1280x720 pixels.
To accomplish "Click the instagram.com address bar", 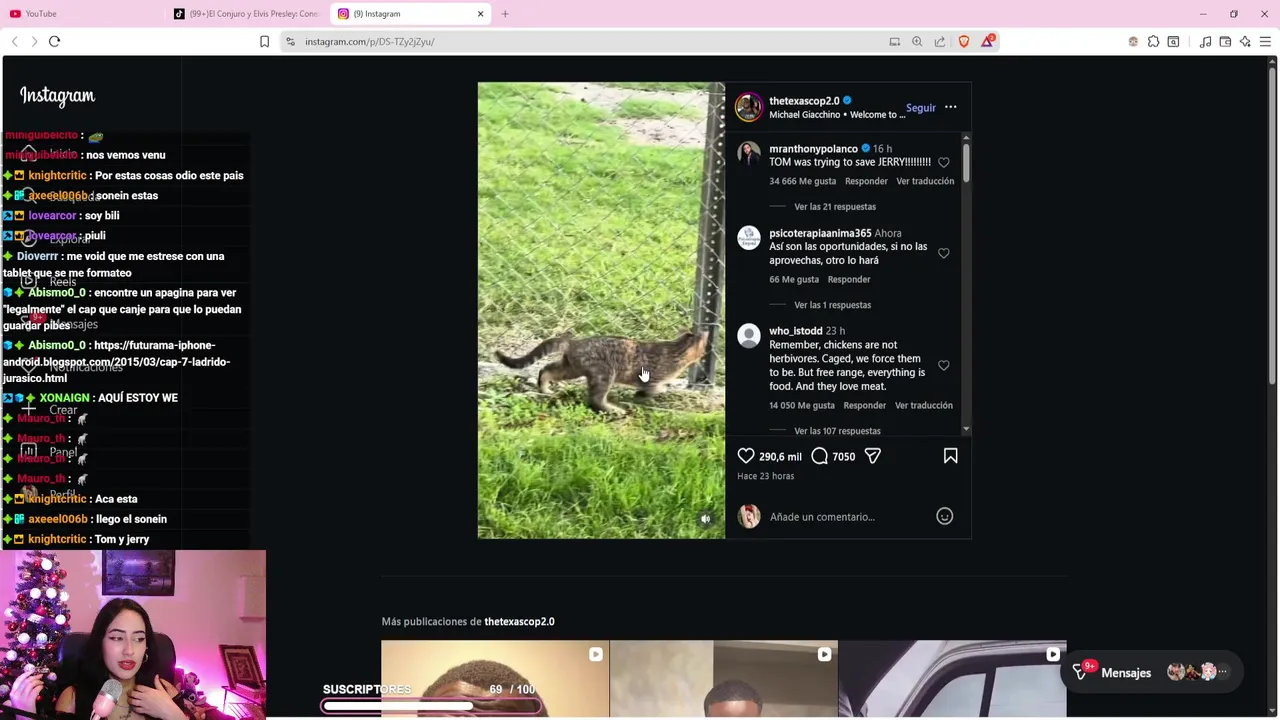I will (x=590, y=41).
